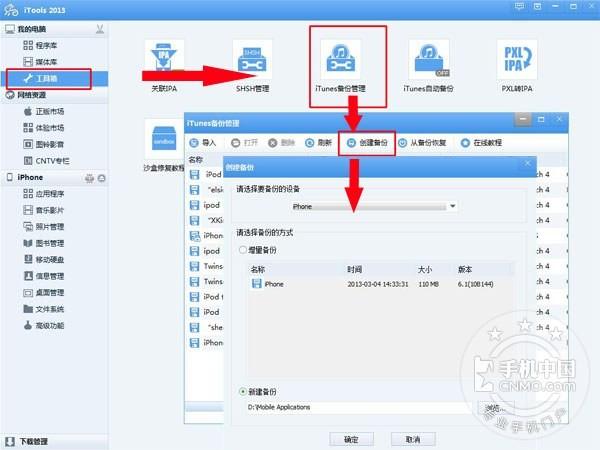Click the feedback icon in iTools title bar
The image size is (600, 450).
519,6
